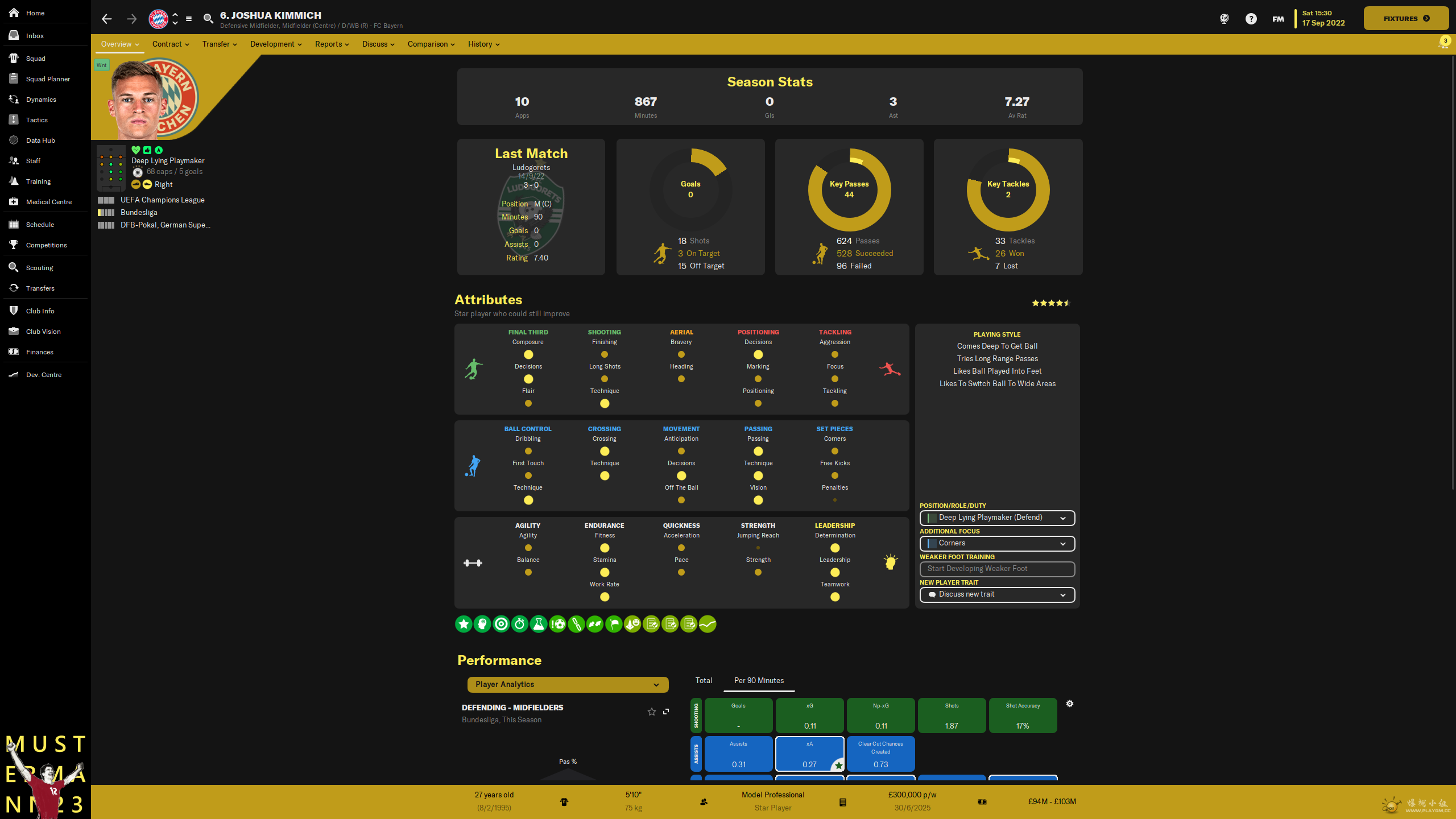The height and width of the screenshot is (819, 1456).
Task: Click the Key Tackles 2 donut chart
Action: point(1008,189)
